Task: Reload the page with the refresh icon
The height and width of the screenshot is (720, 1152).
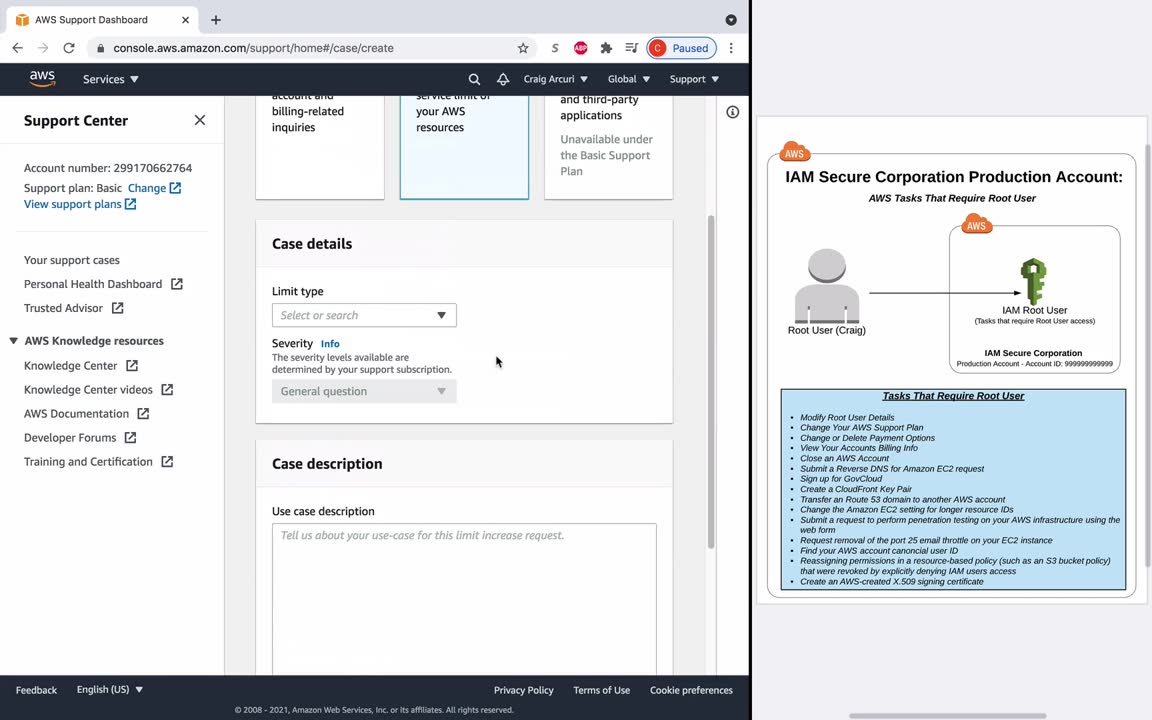Action: point(69,48)
